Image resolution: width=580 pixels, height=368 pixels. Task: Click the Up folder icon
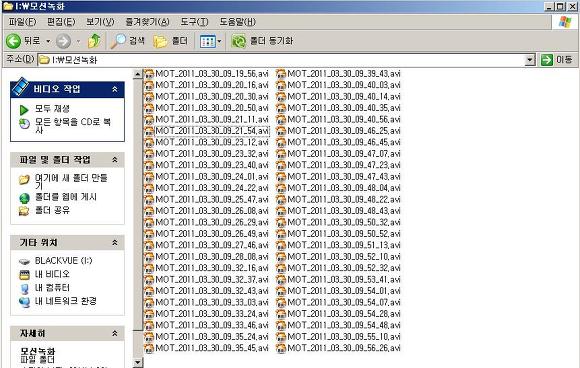(x=94, y=41)
